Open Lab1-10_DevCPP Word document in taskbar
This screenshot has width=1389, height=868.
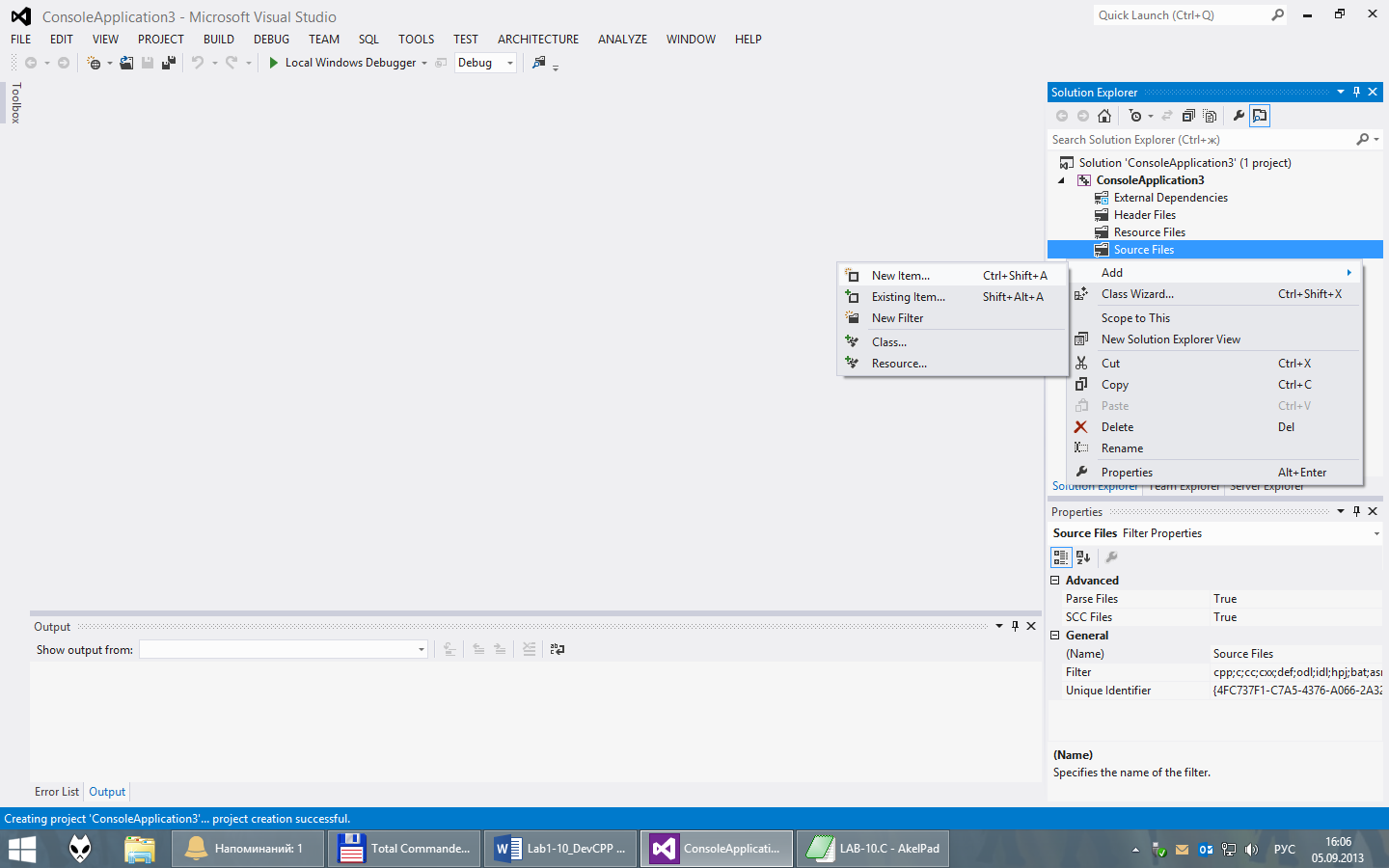(560, 849)
